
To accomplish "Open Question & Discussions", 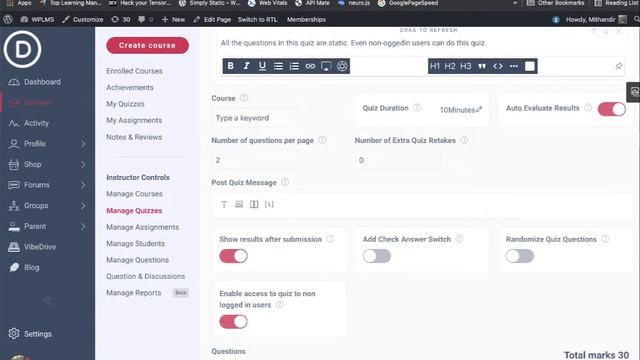I will (x=145, y=276).
